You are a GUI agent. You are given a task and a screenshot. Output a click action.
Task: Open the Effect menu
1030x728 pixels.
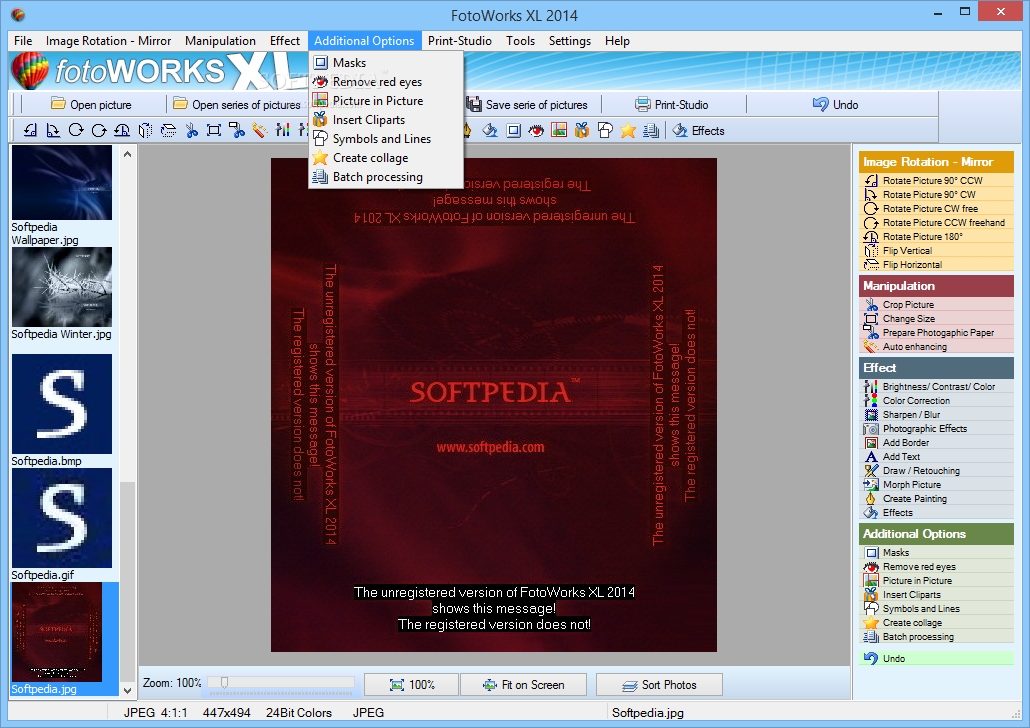tap(284, 41)
